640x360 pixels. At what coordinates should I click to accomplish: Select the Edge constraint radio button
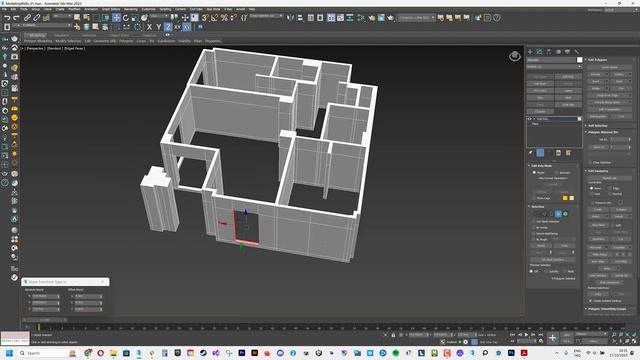click(610, 188)
